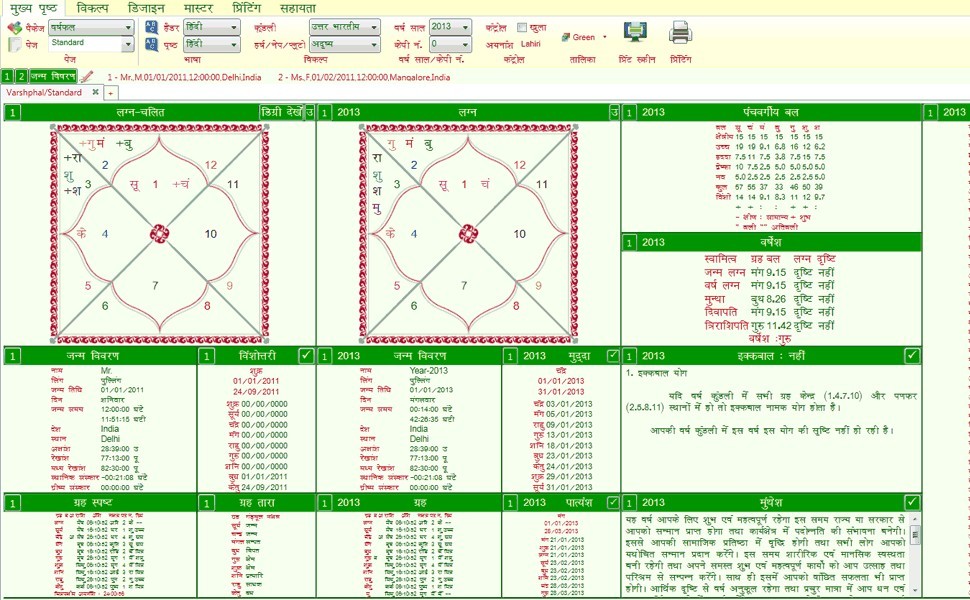Click the जन्म विवरण button in the person bar
The height and width of the screenshot is (600, 970).
tap(53, 76)
